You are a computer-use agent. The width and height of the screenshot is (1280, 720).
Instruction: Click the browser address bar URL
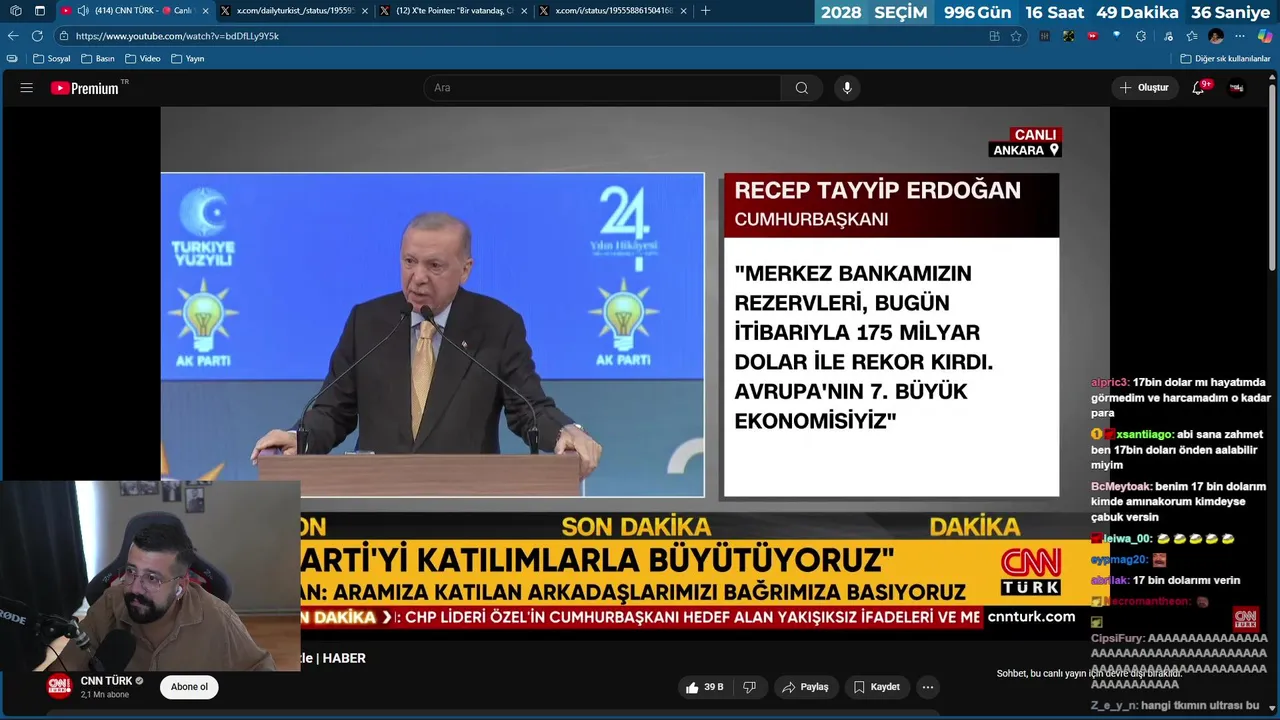coord(177,36)
